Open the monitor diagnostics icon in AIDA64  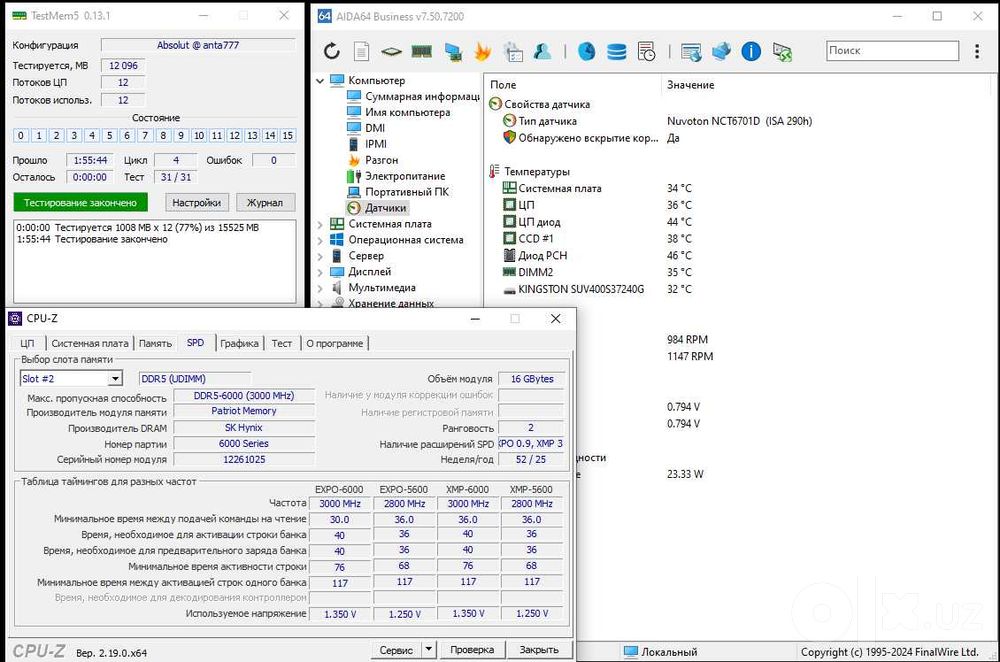453,51
